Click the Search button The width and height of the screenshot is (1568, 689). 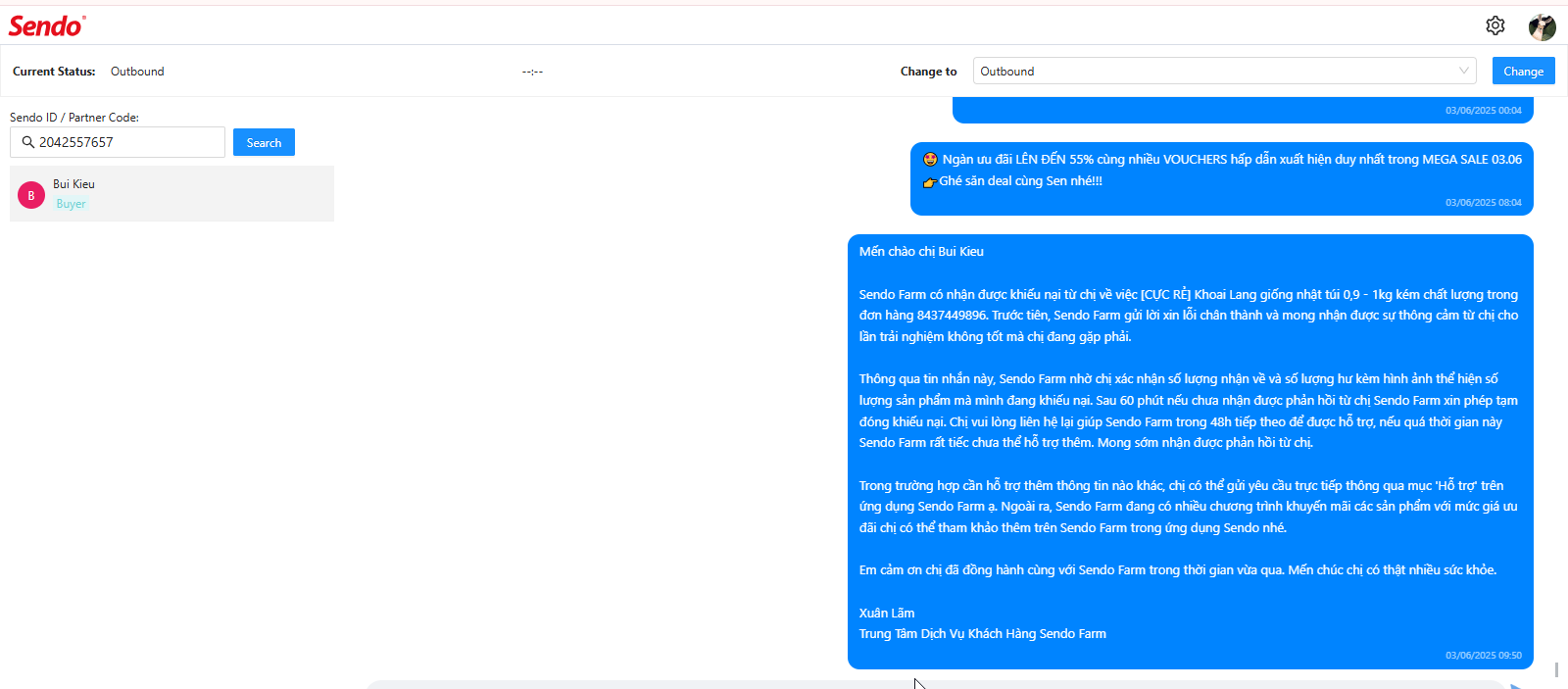pos(264,142)
